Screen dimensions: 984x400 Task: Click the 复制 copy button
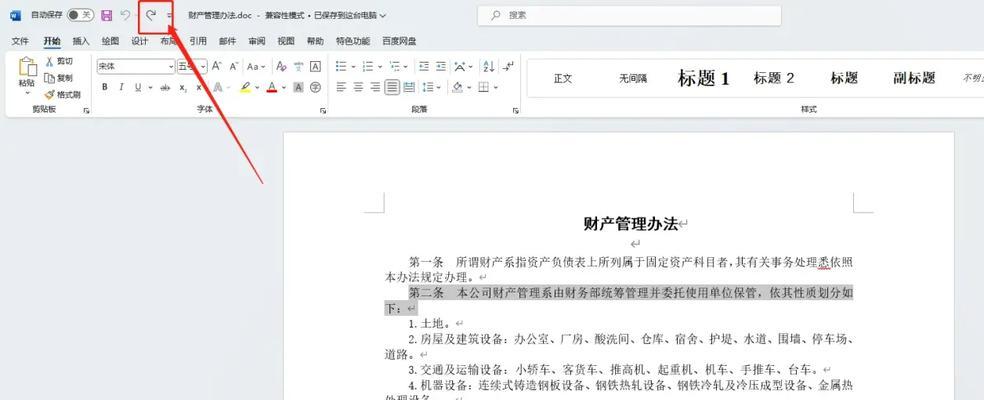pos(59,78)
